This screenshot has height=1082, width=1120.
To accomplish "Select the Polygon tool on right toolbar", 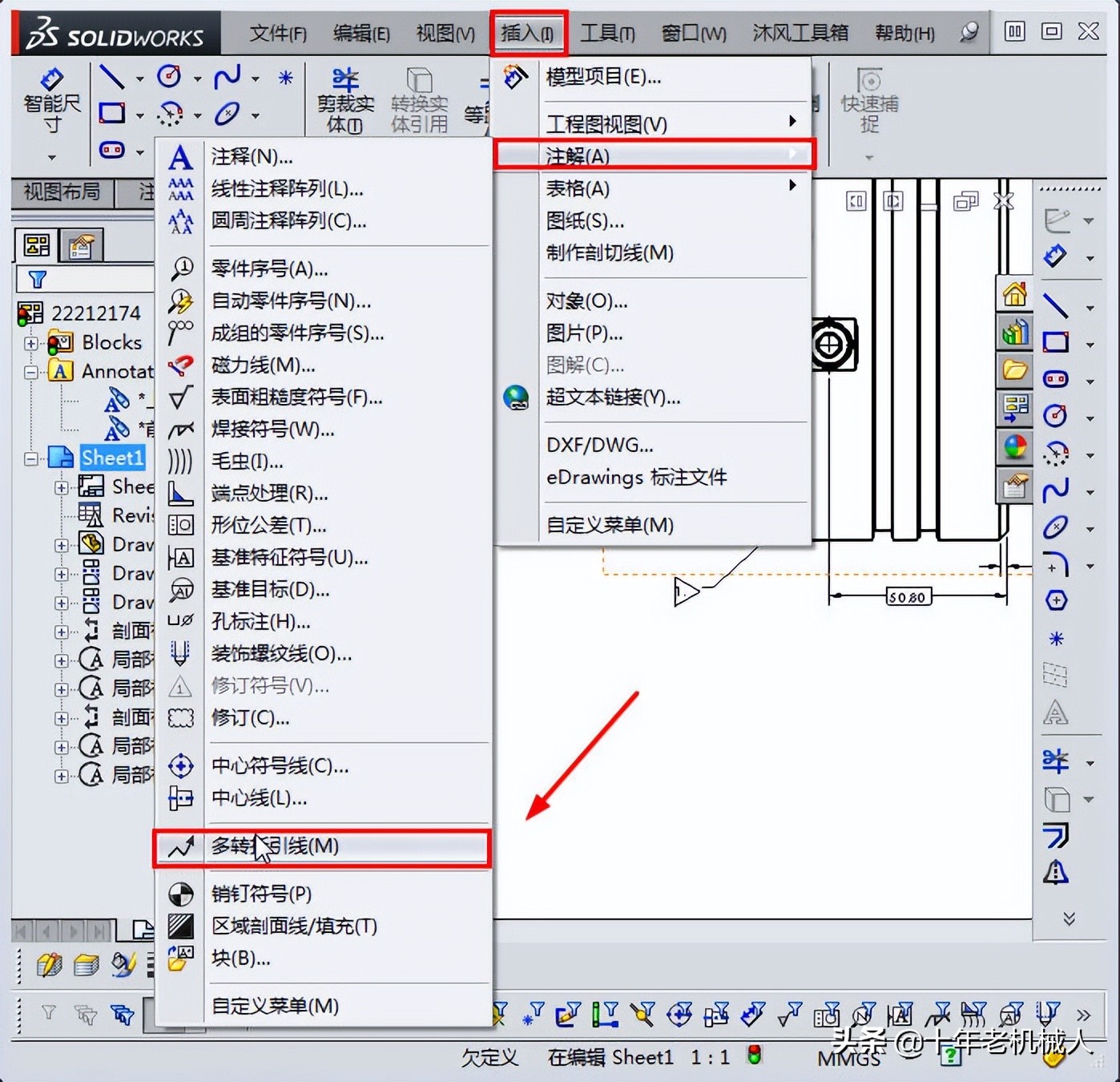I will click(1056, 599).
